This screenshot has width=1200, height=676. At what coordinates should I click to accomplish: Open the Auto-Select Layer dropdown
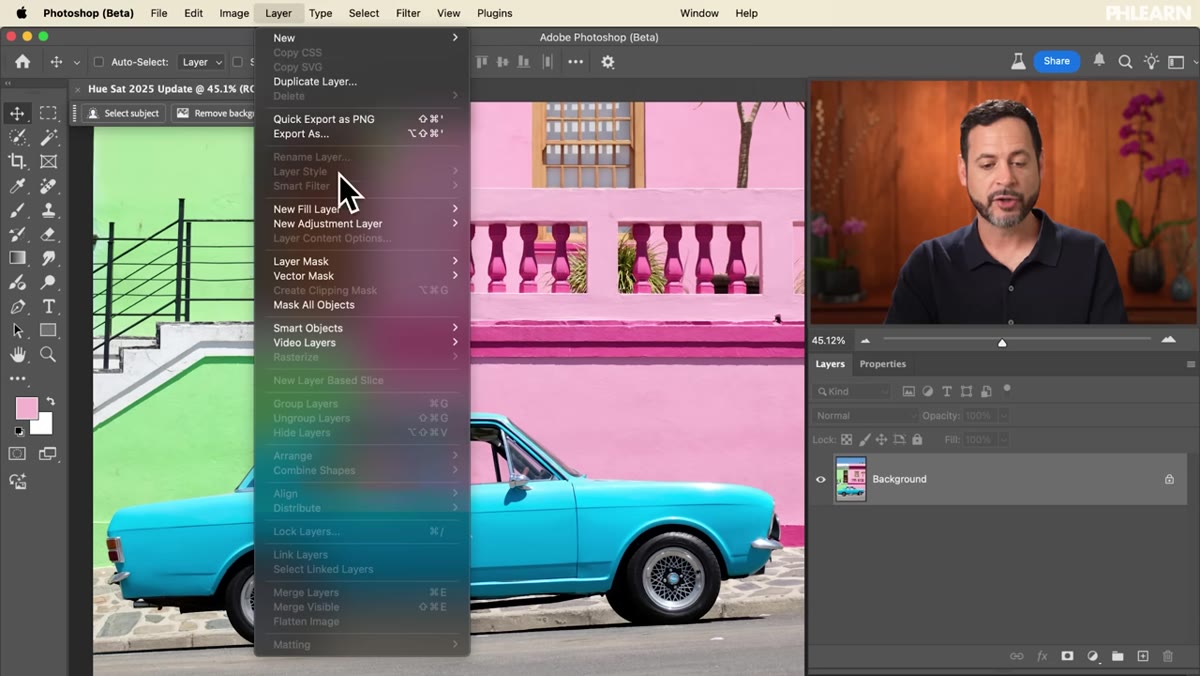point(202,62)
